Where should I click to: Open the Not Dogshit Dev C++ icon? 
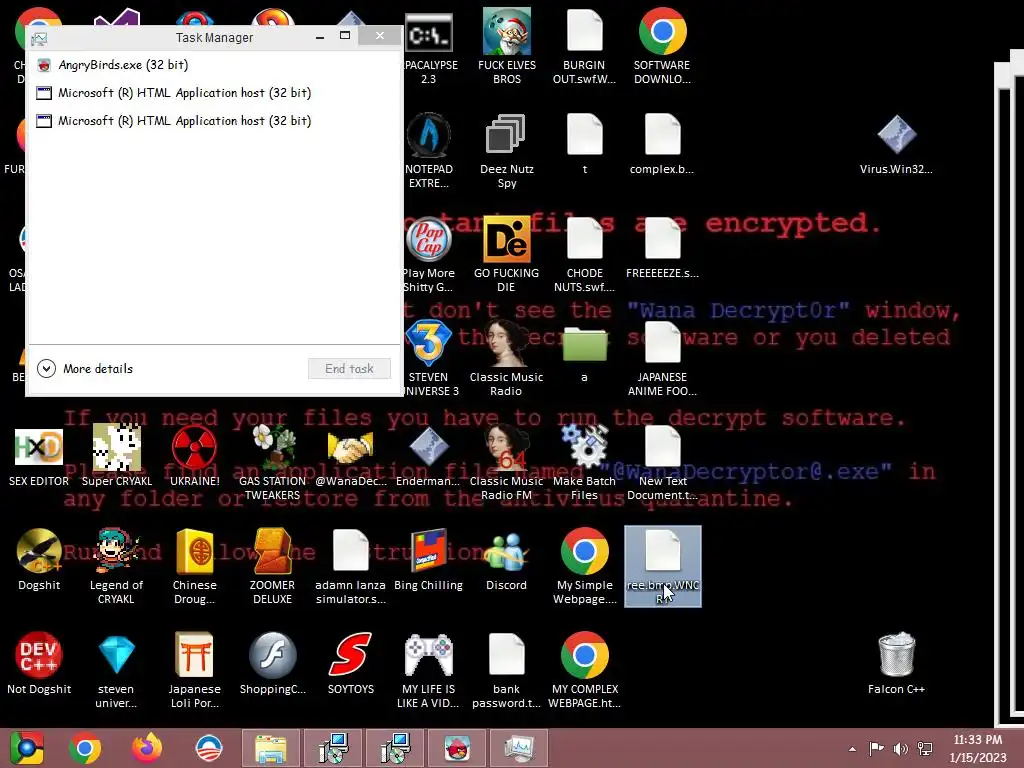point(39,665)
